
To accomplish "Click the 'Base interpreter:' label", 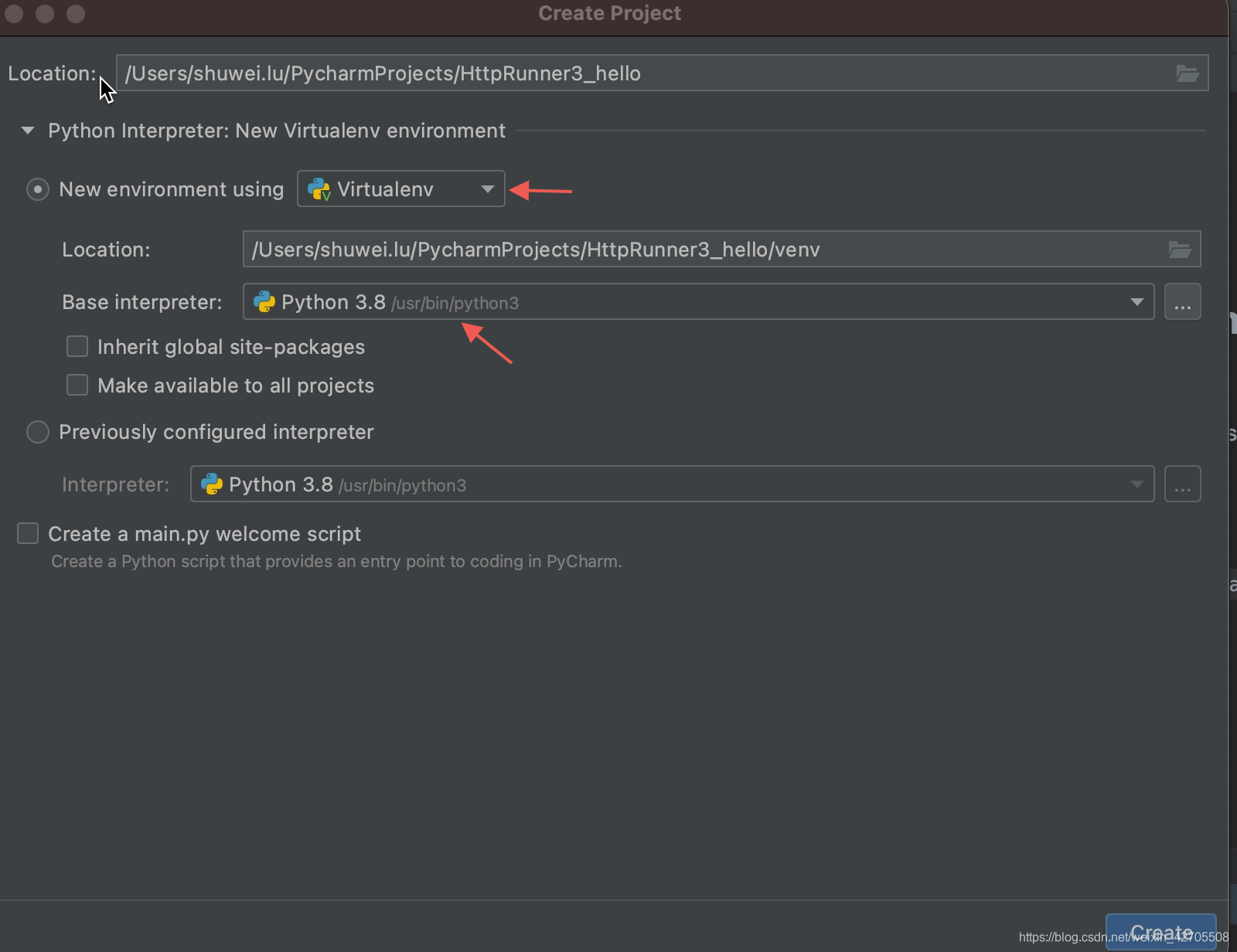I will tap(142, 302).
